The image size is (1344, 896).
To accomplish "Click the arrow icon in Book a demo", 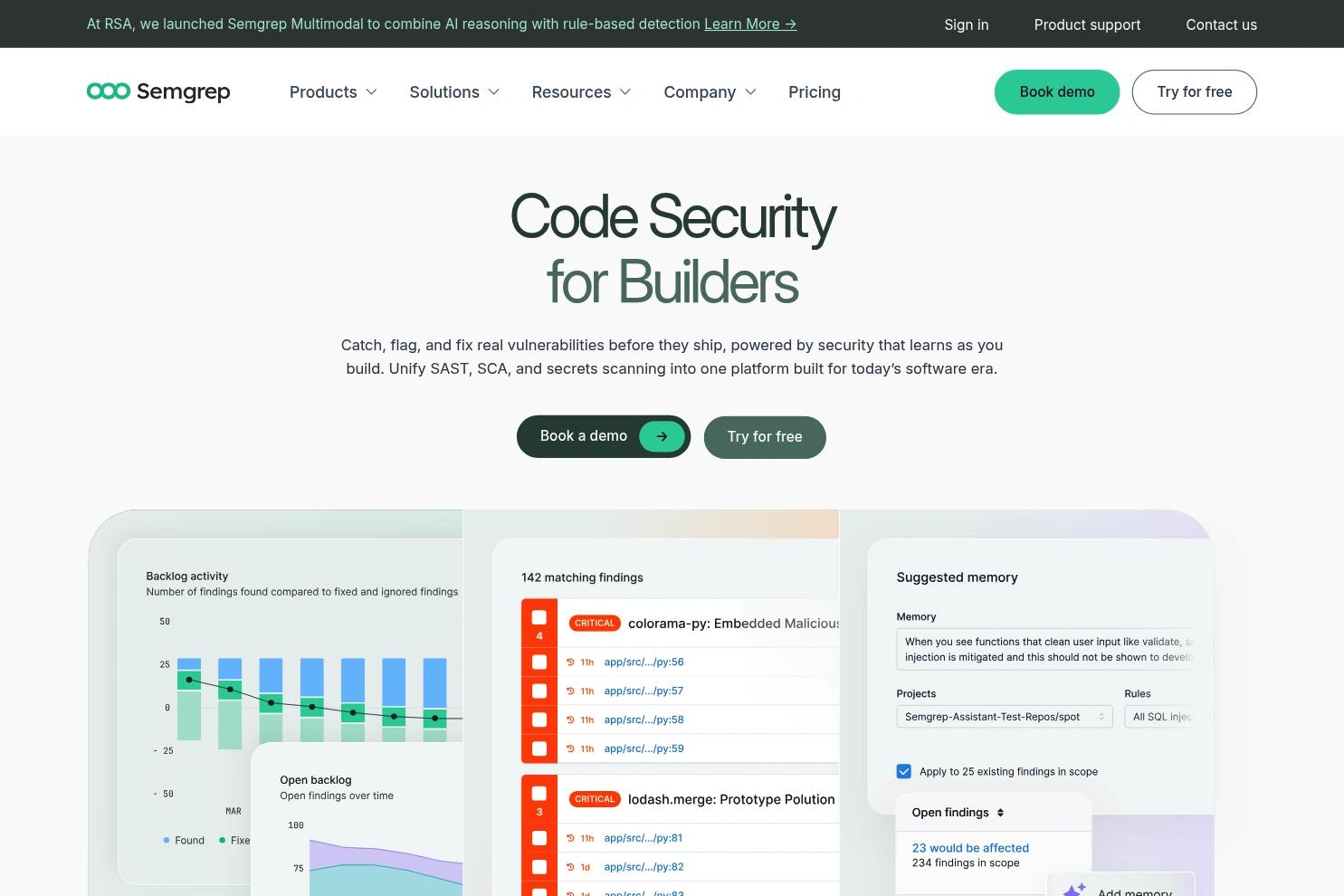I will [662, 436].
